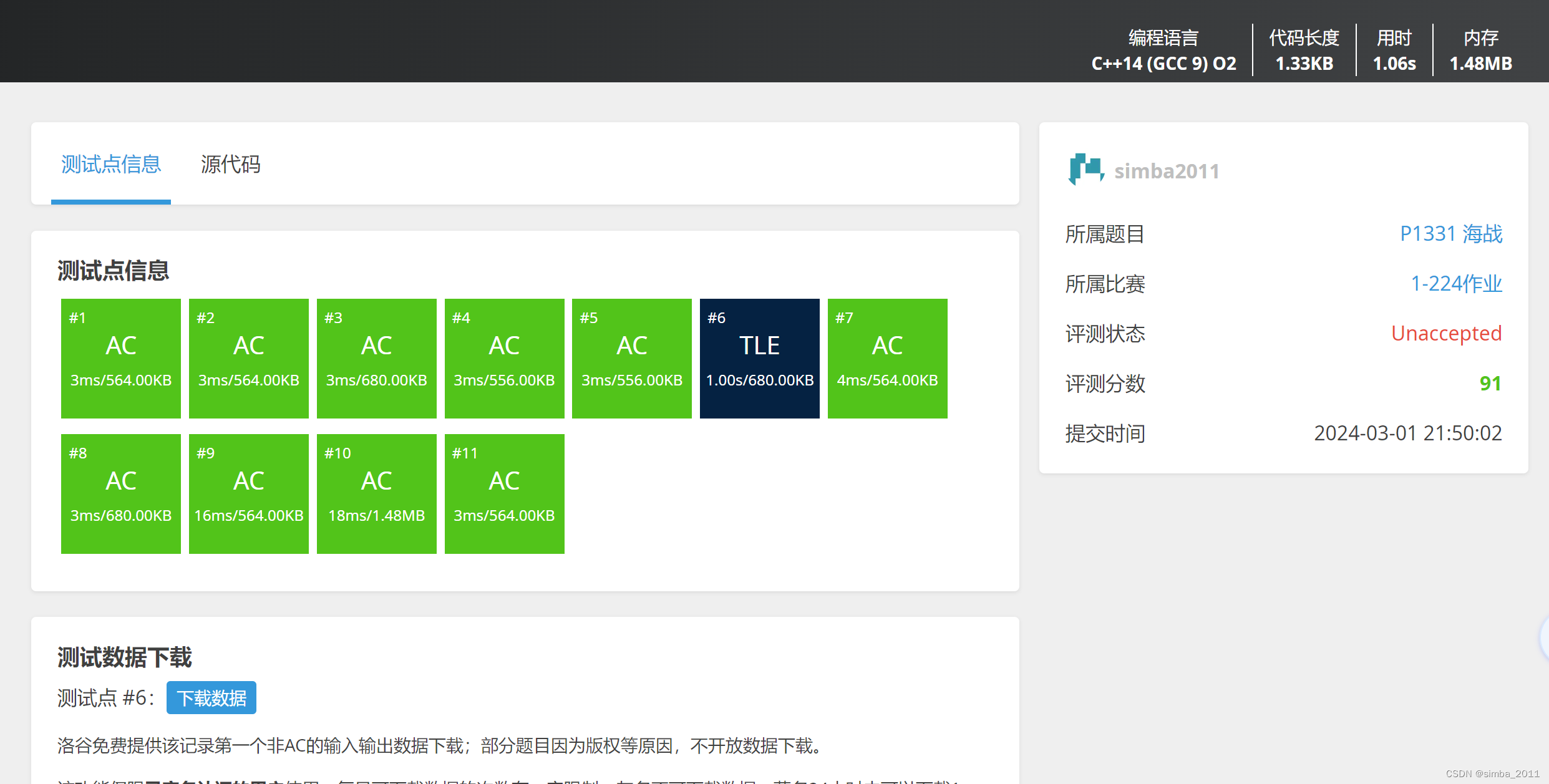Open contest link 1-224作业
The width and height of the screenshot is (1549, 784).
[x=1456, y=284]
